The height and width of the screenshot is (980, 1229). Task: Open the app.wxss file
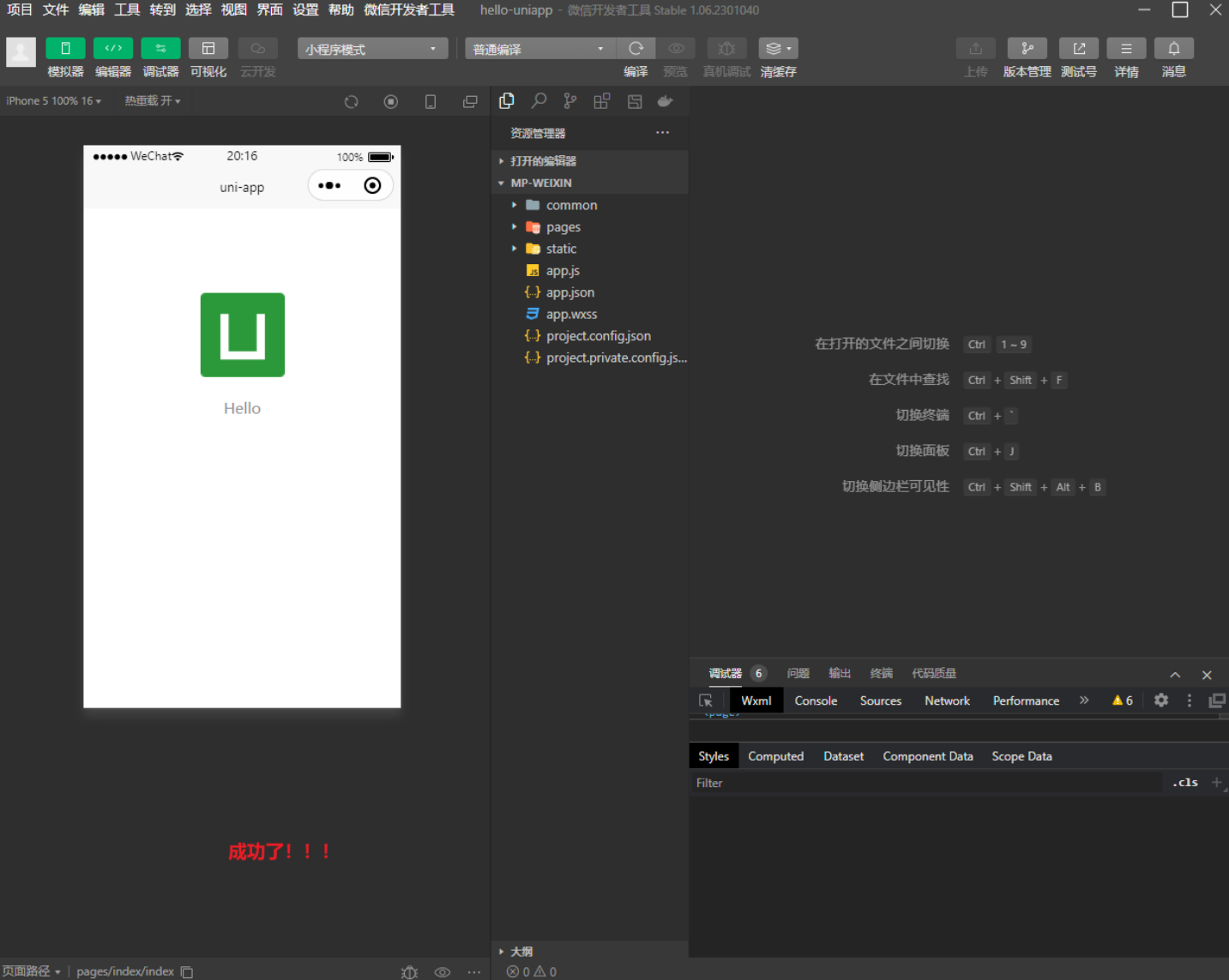(x=590, y=315)
